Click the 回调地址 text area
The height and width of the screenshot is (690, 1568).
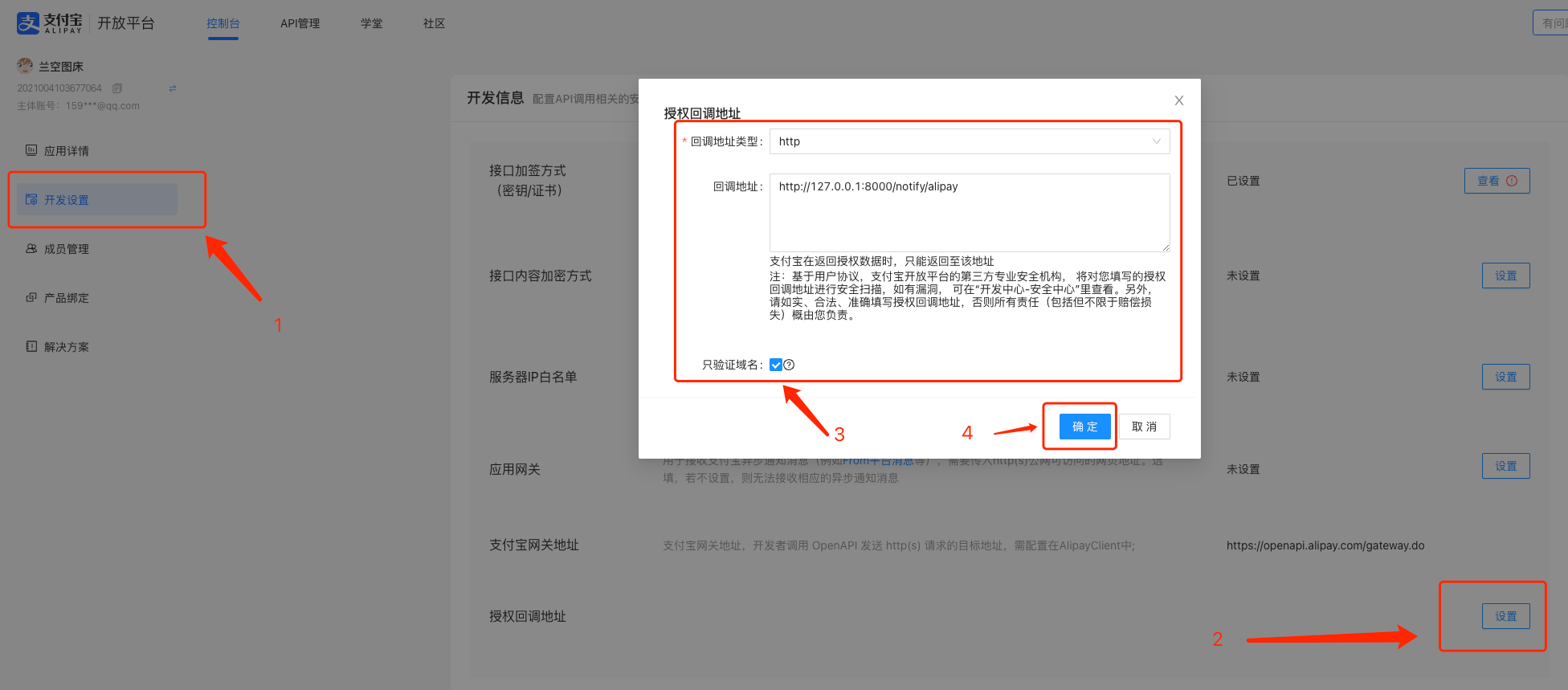tap(970, 213)
